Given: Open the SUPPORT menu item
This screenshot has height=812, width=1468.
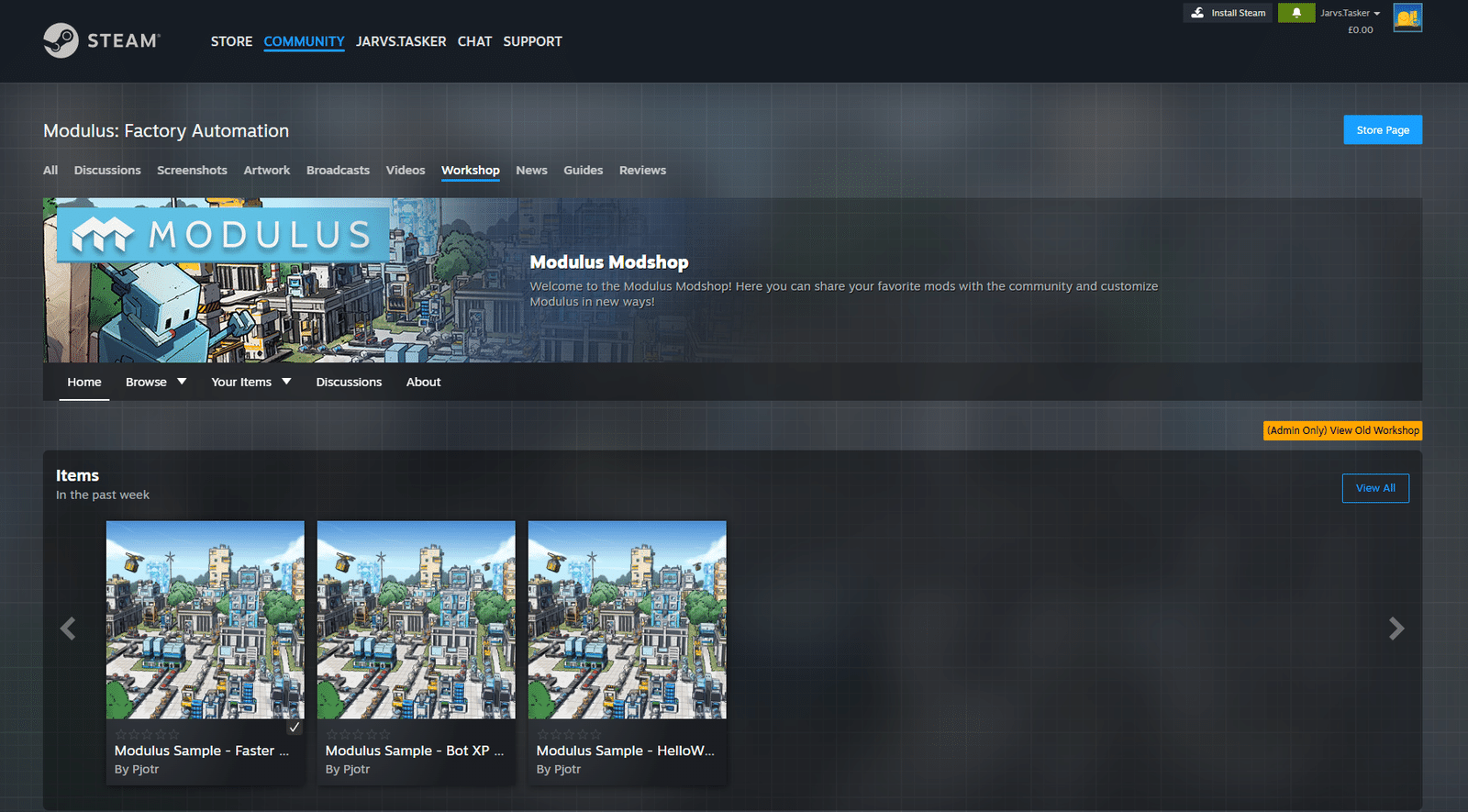Looking at the screenshot, I should pos(532,41).
